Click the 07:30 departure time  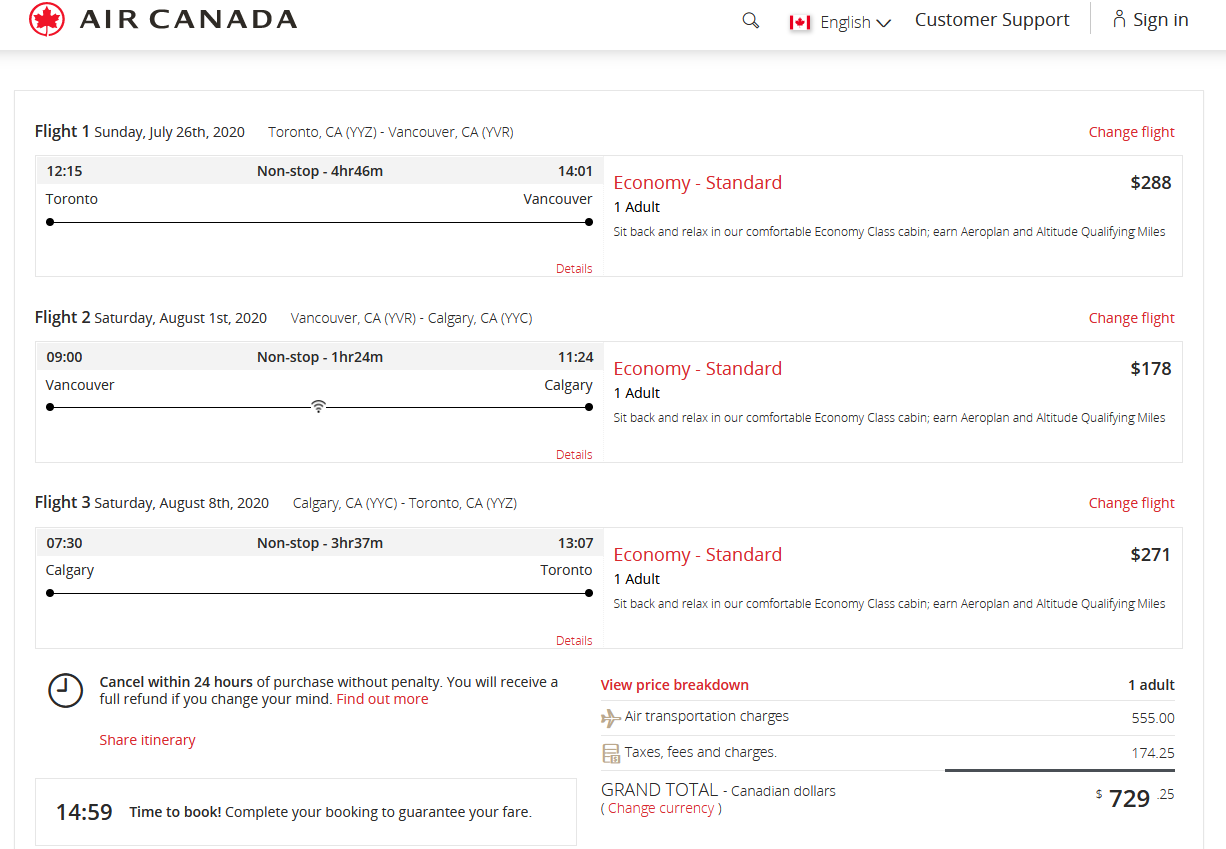pyautogui.click(x=64, y=543)
